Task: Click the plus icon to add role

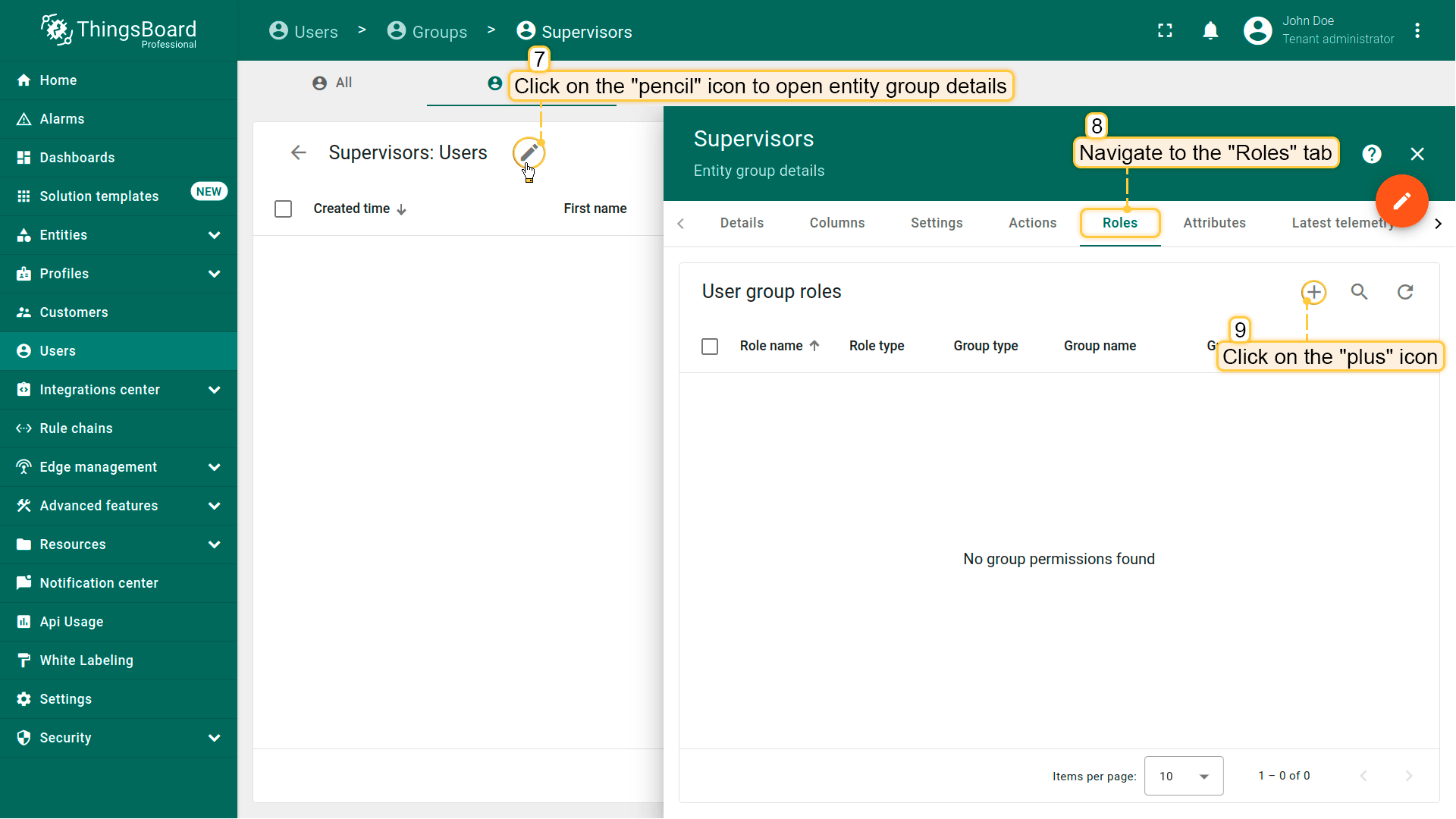Action: click(1313, 292)
